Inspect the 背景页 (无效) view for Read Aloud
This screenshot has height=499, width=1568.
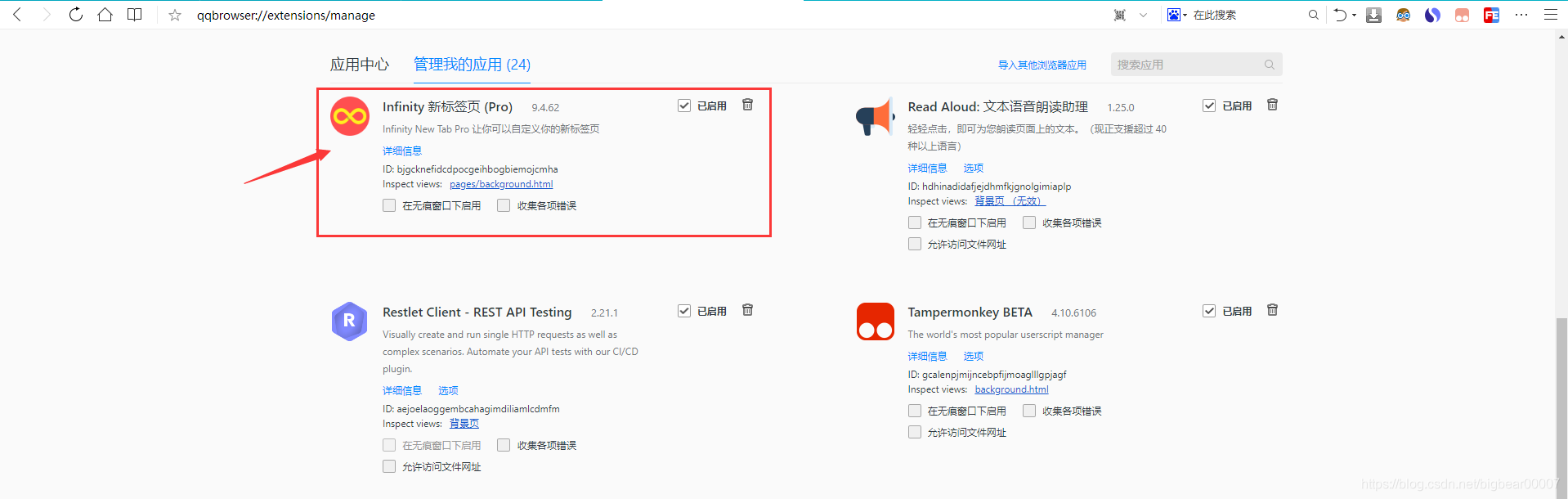(x=1010, y=201)
